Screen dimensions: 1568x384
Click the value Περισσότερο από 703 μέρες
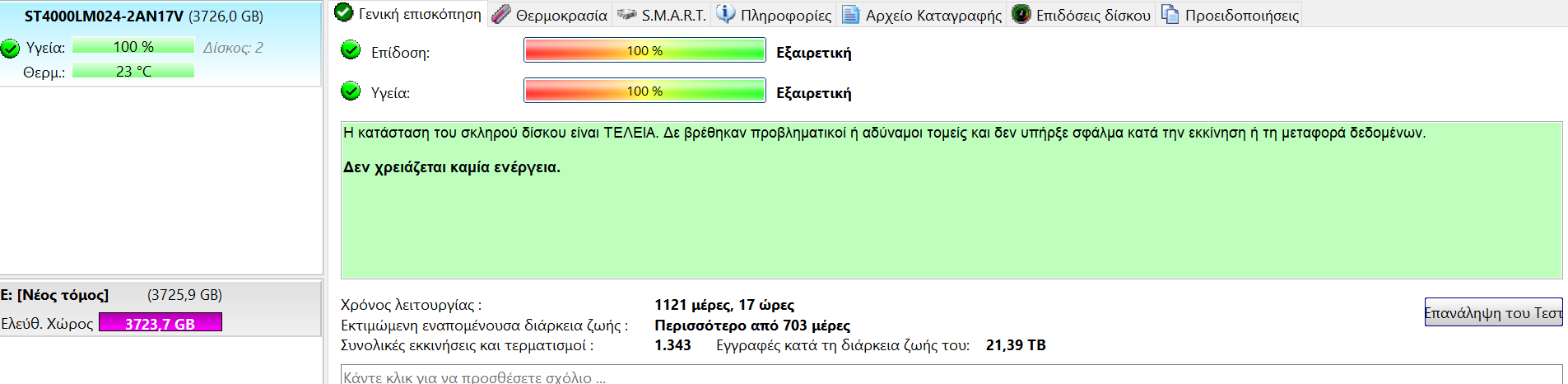click(x=752, y=325)
